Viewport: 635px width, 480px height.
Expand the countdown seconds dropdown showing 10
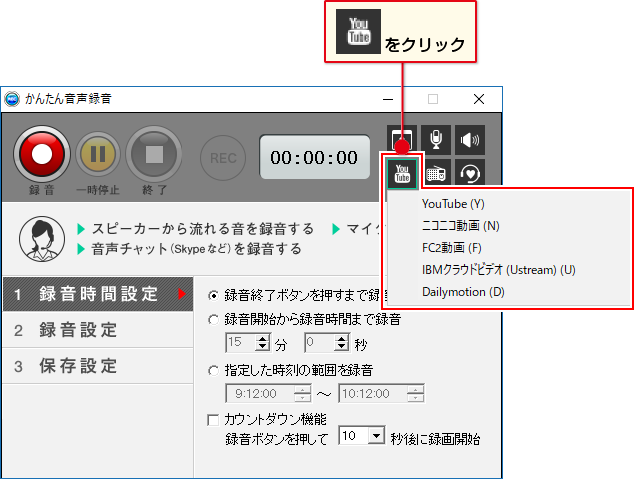point(376,437)
